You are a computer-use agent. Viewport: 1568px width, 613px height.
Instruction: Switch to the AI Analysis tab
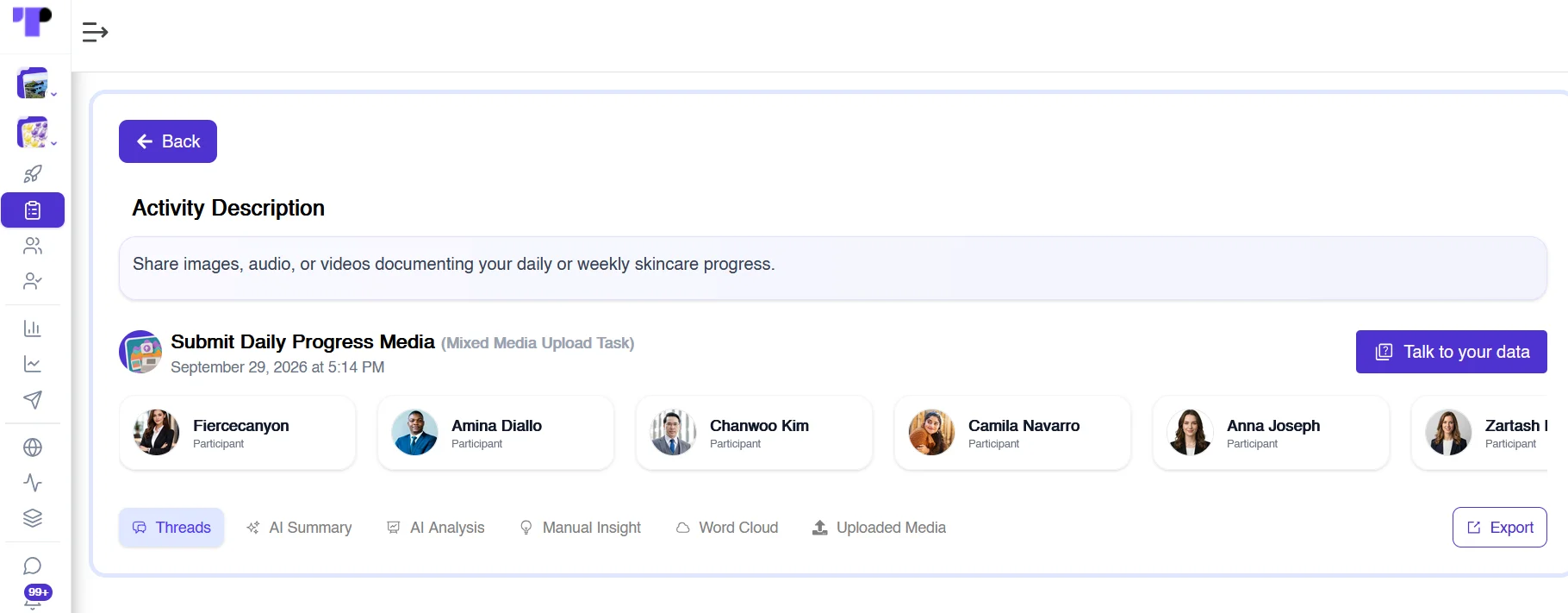point(436,528)
